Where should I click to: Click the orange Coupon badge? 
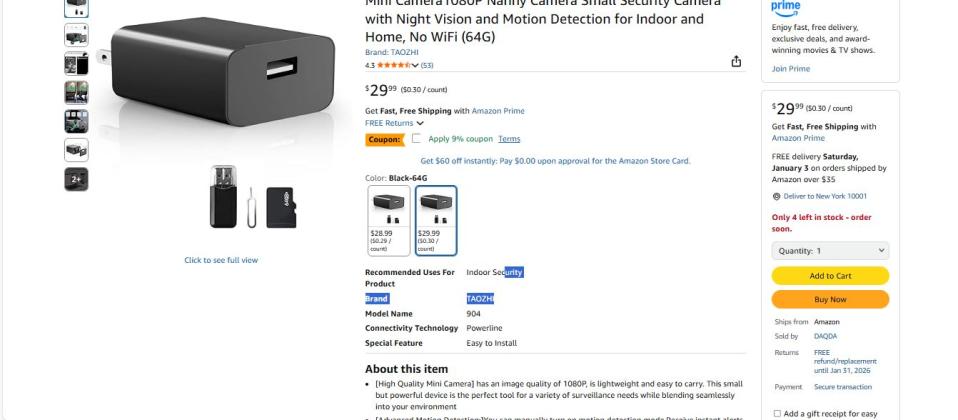pos(384,139)
